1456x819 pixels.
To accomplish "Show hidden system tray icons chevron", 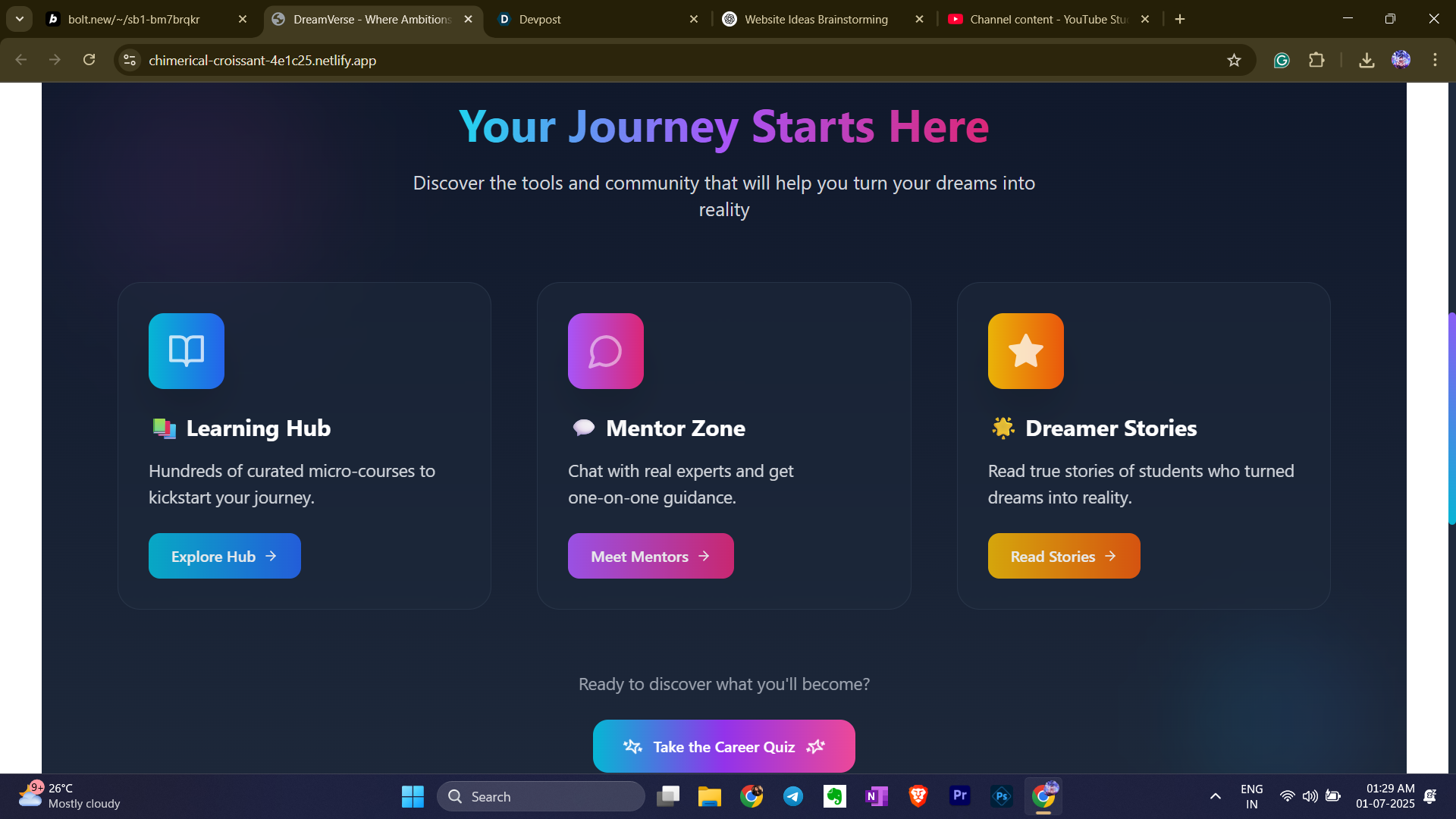I will click(1215, 796).
